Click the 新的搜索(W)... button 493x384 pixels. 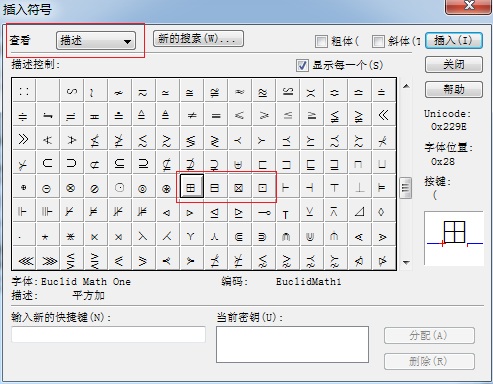(198, 39)
